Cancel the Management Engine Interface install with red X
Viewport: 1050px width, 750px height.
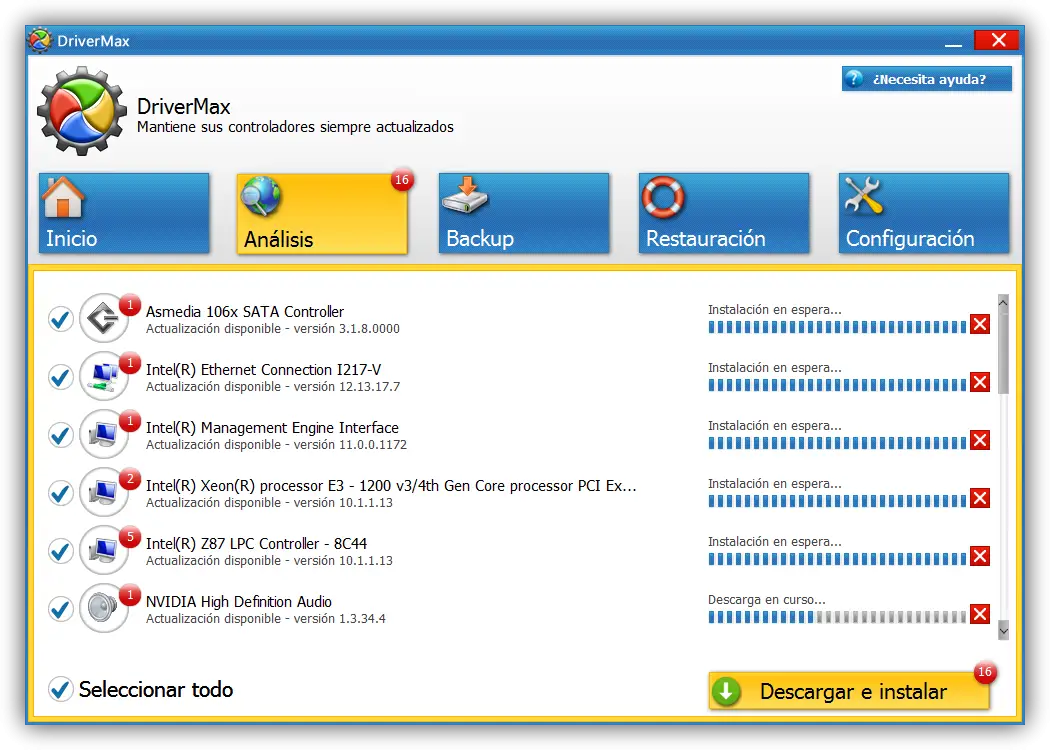pyautogui.click(x=980, y=441)
